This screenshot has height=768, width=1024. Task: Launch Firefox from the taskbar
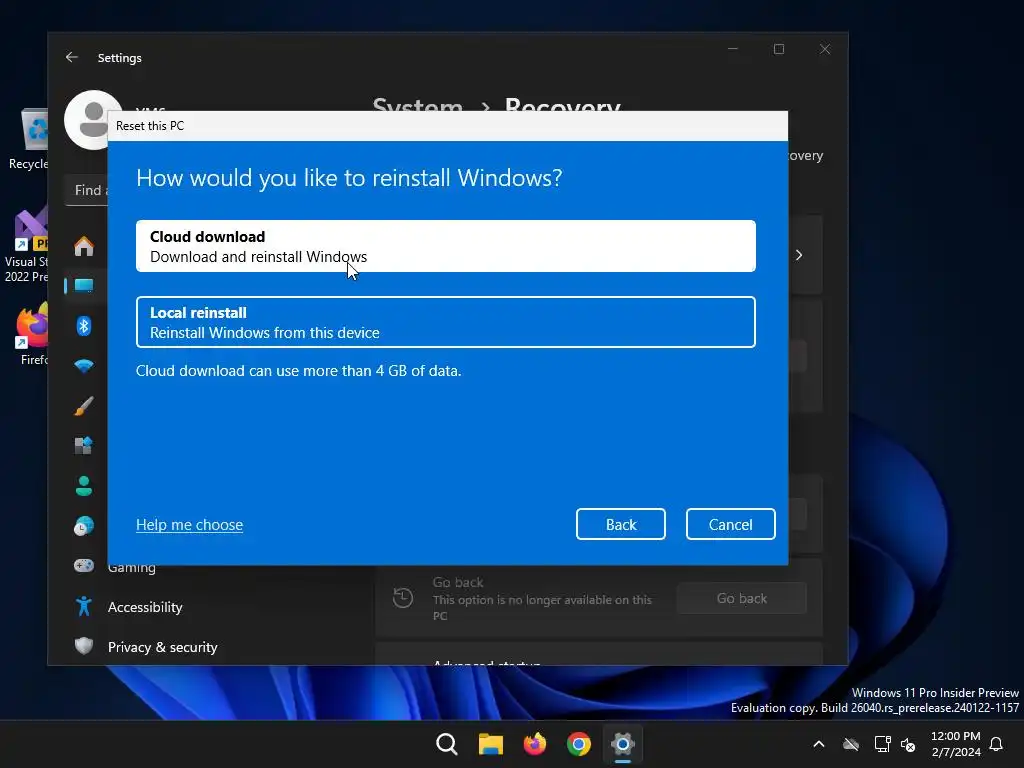point(535,744)
